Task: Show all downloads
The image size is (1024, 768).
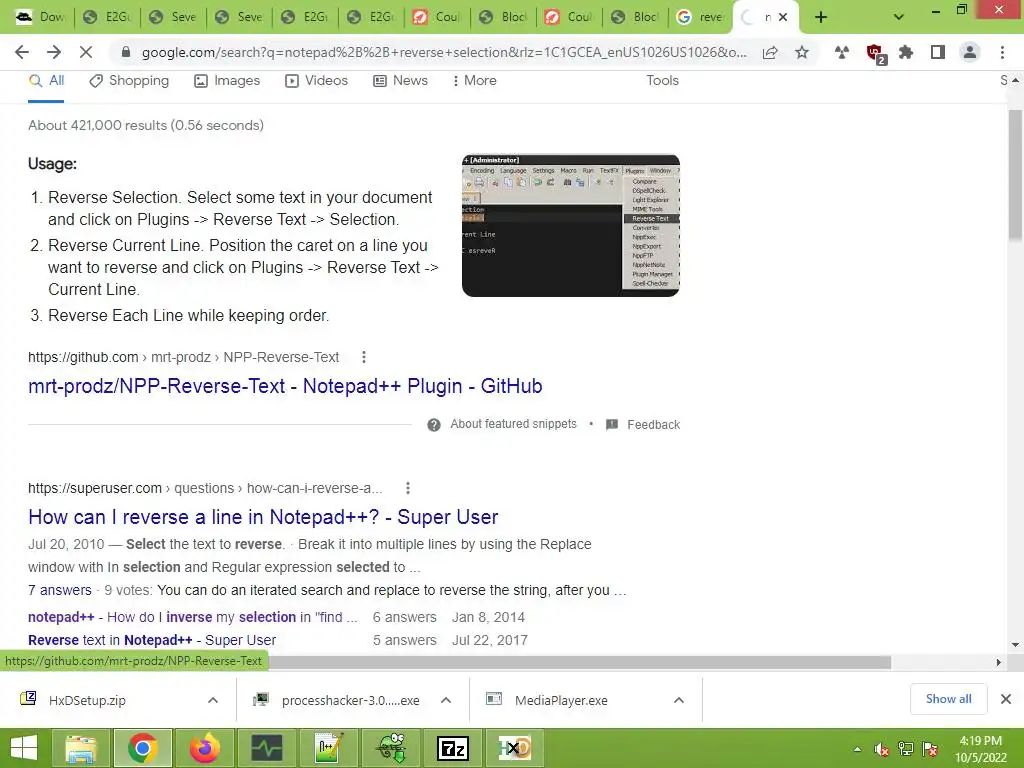Action: point(948,699)
